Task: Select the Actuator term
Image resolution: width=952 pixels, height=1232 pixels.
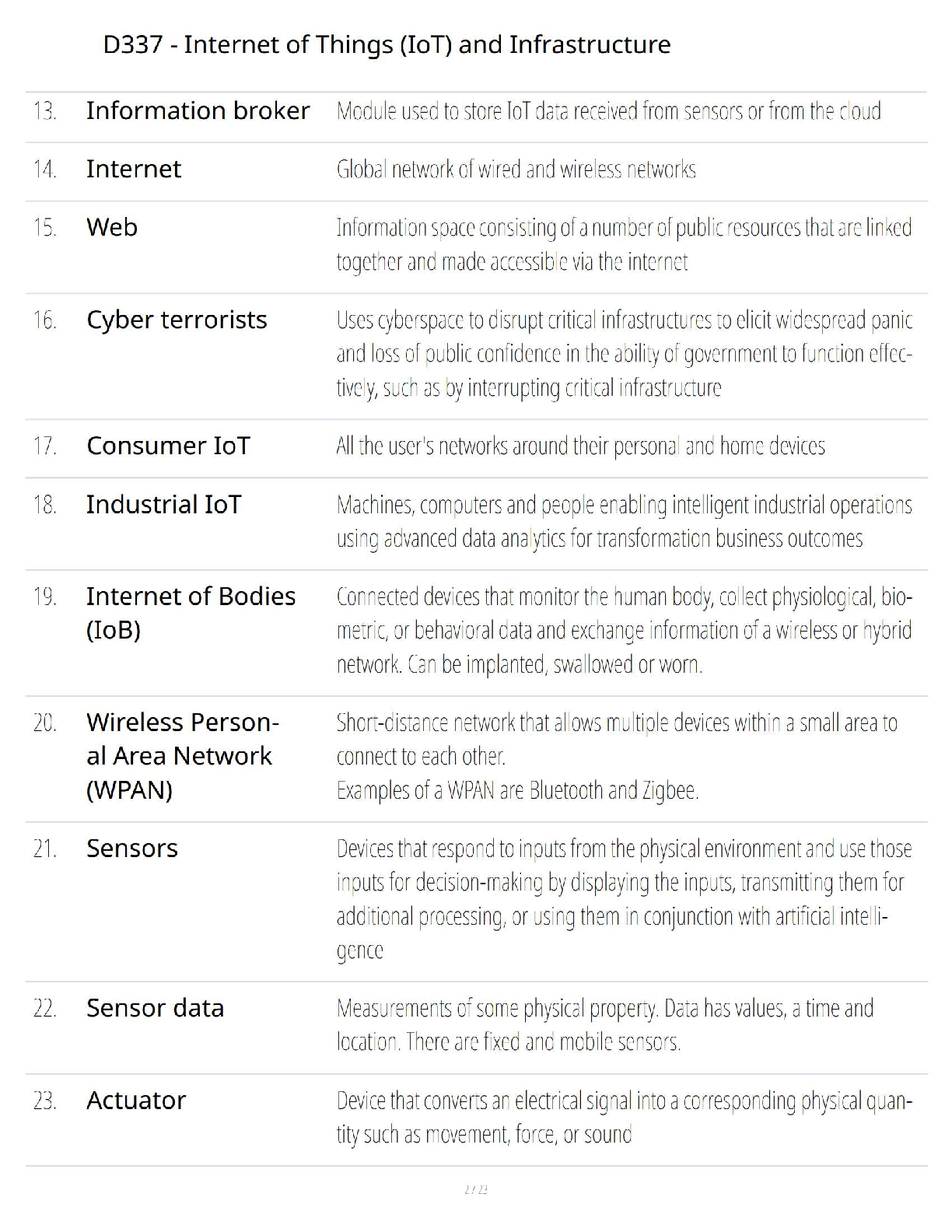Action: [136, 1101]
